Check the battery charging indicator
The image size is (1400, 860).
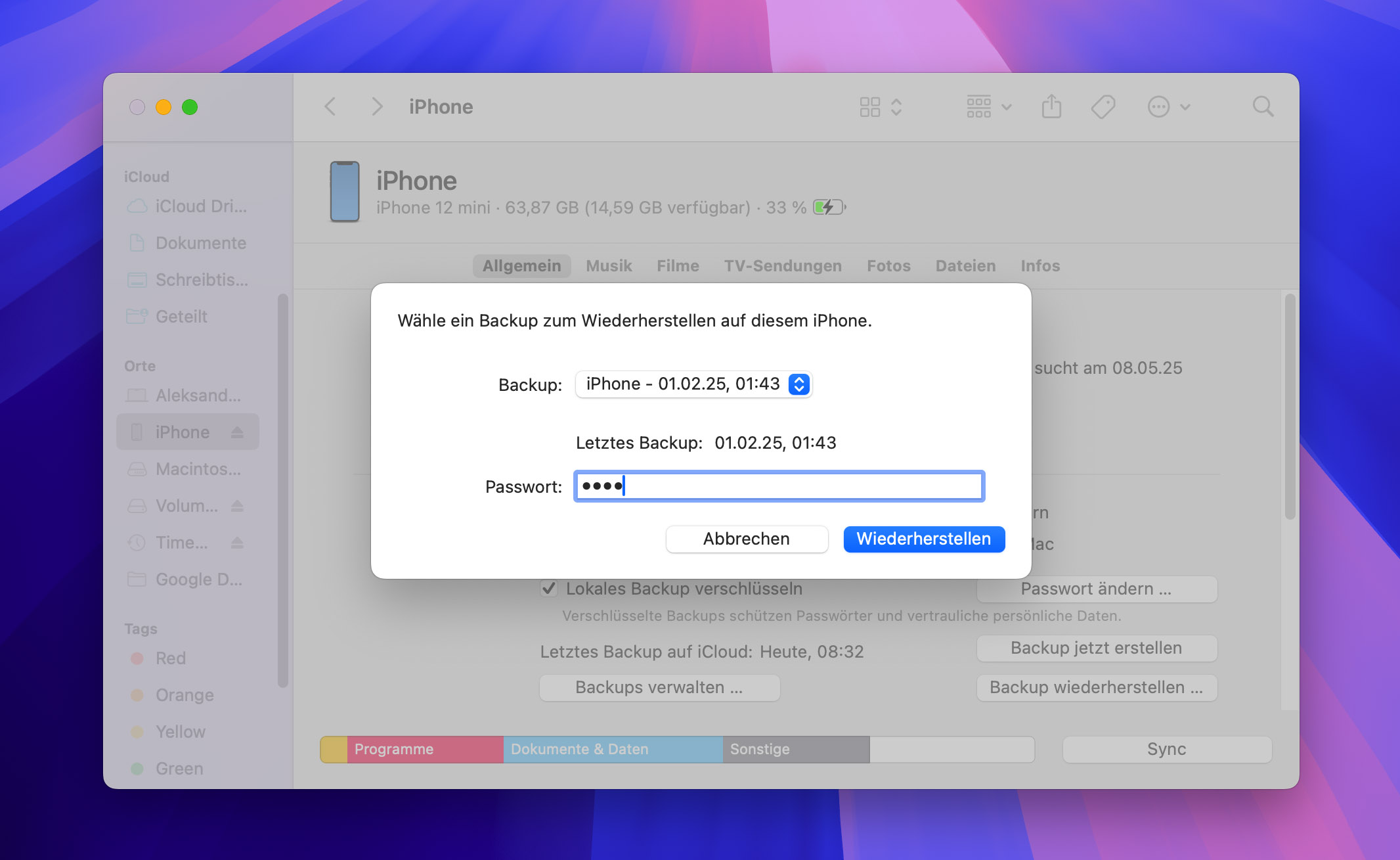829,208
